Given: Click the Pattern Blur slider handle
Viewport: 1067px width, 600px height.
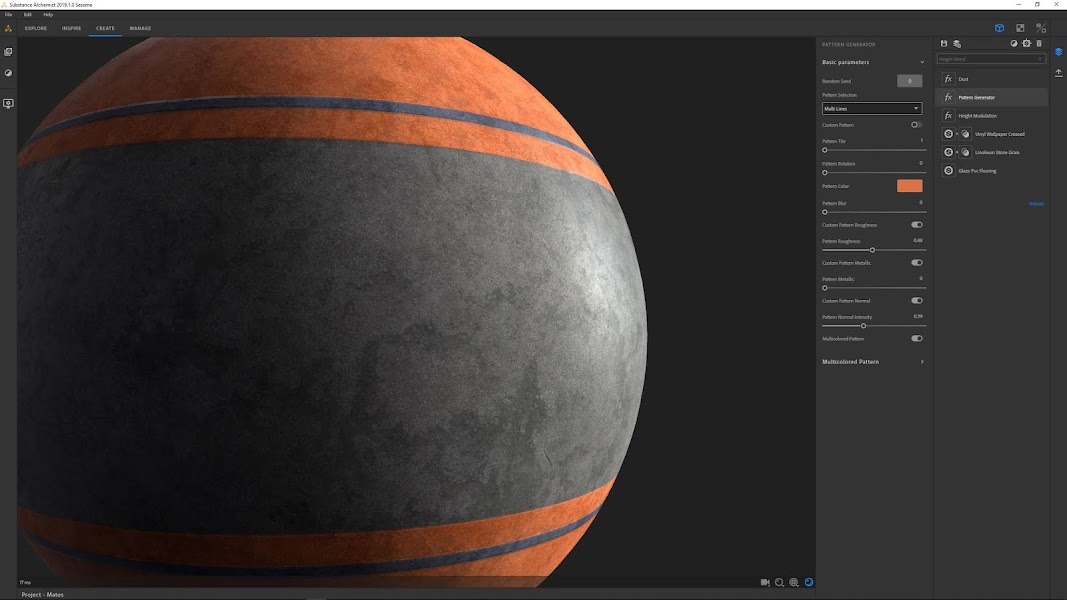Looking at the screenshot, I should (825, 212).
